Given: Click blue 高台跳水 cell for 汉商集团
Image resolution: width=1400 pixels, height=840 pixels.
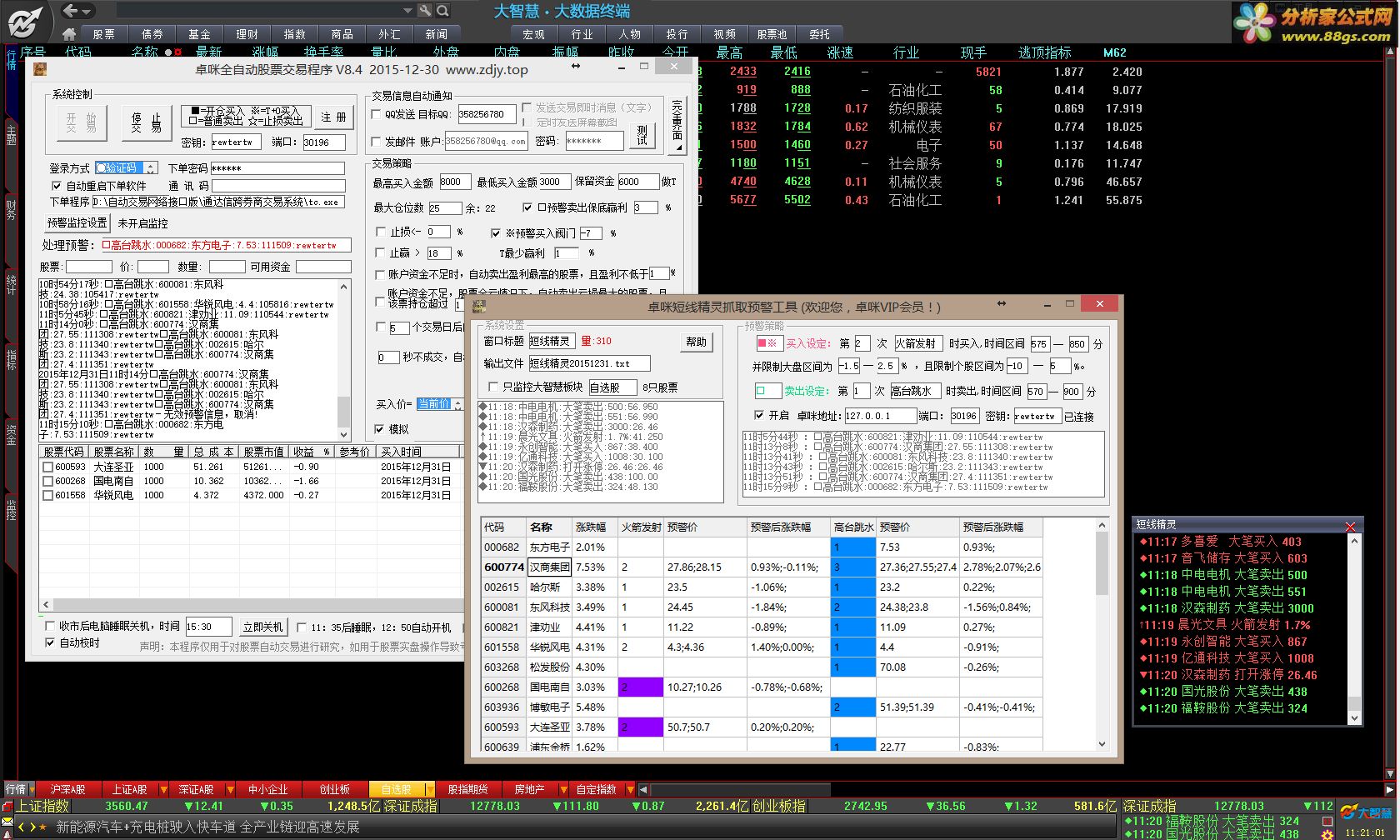Looking at the screenshot, I should tap(853, 567).
